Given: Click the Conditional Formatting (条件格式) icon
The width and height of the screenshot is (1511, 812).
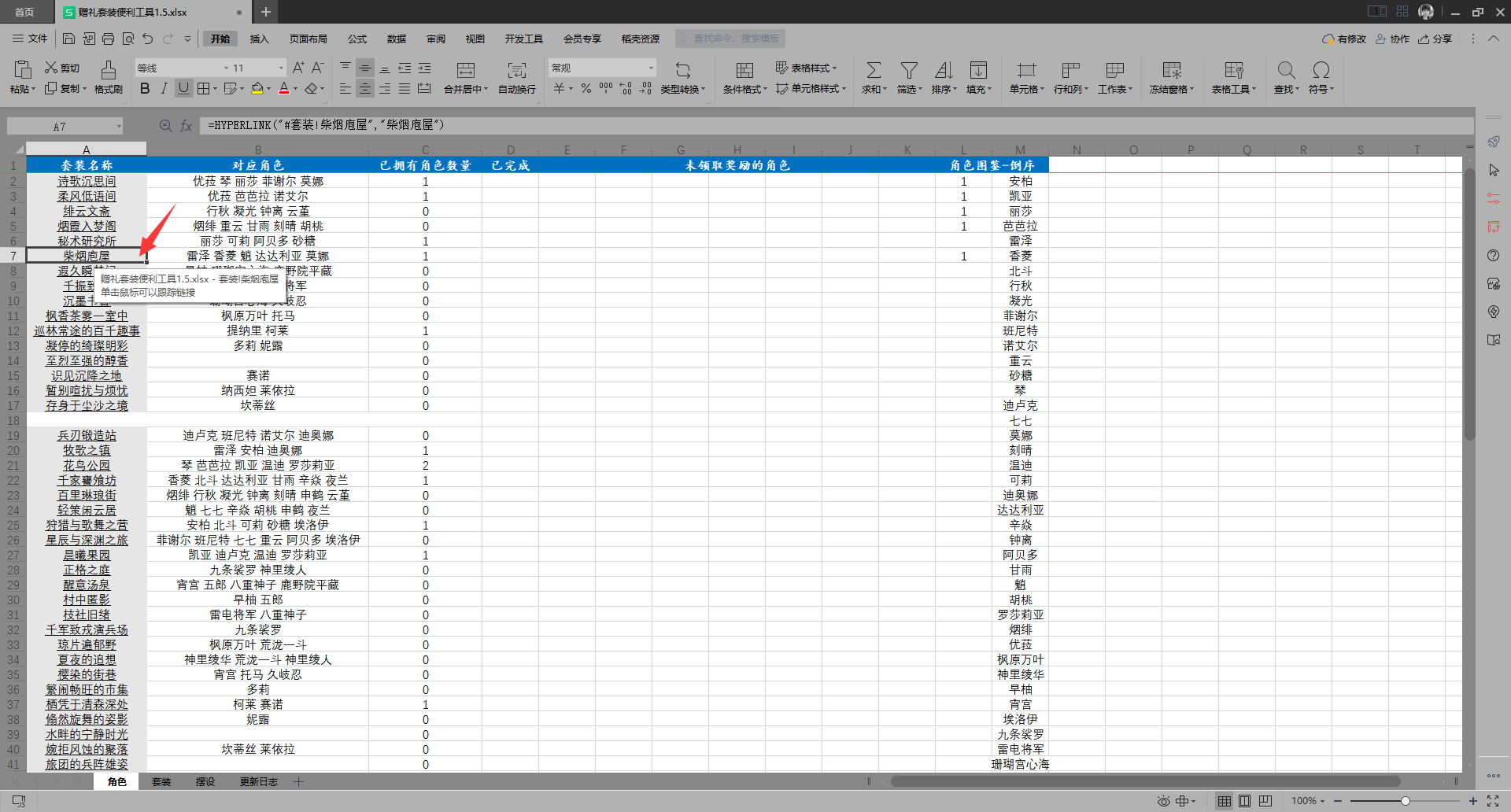Looking at the screenshot, I should (x=744, y=70).
